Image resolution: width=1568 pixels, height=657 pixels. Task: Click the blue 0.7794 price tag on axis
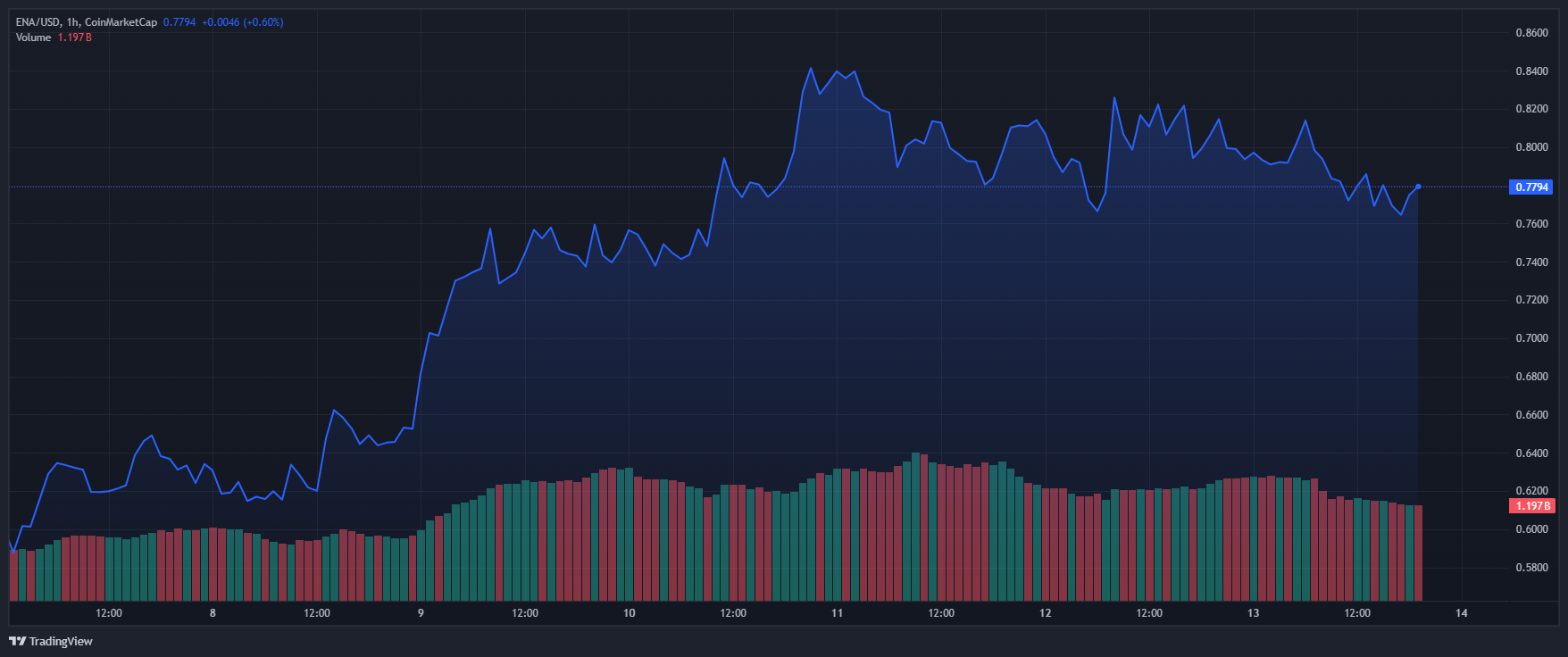(x=1531, y=187)
